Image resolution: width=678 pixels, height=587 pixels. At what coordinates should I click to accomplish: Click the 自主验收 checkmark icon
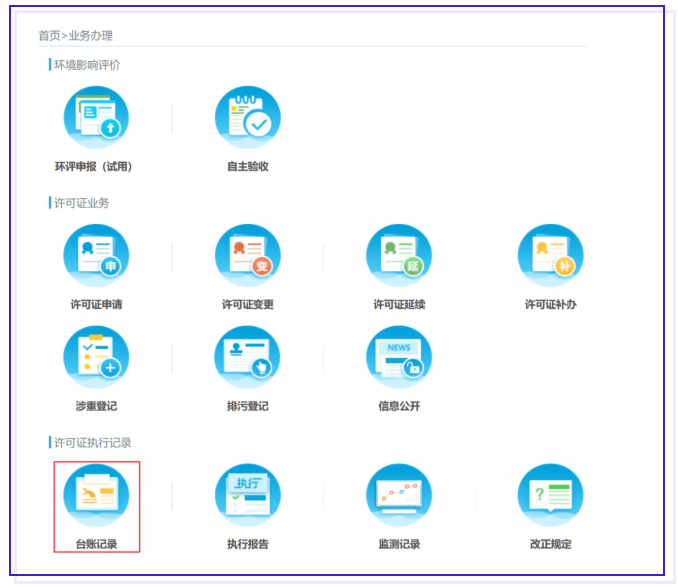point(248,118)
